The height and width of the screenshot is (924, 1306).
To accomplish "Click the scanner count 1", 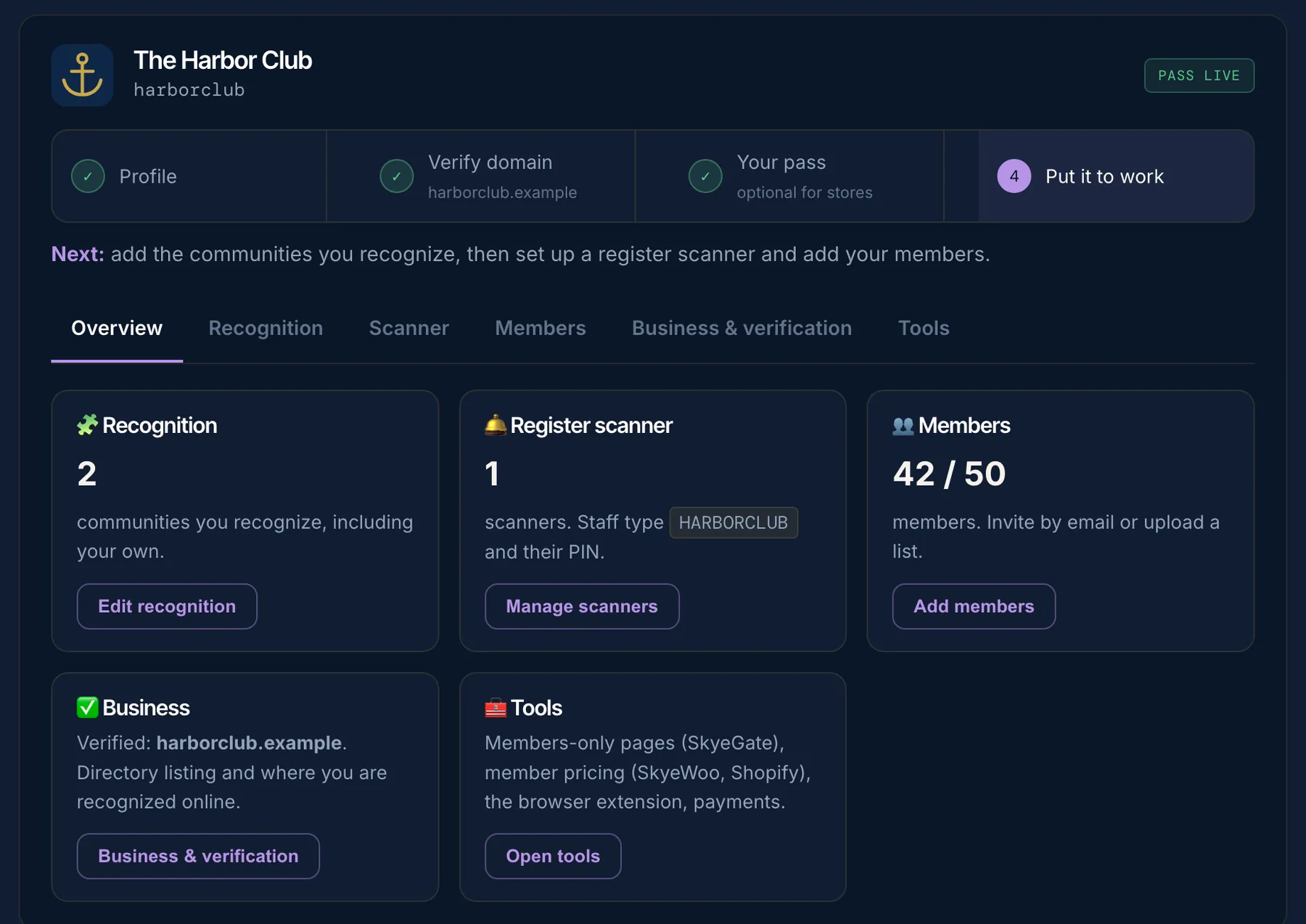I will pos(492,474).
